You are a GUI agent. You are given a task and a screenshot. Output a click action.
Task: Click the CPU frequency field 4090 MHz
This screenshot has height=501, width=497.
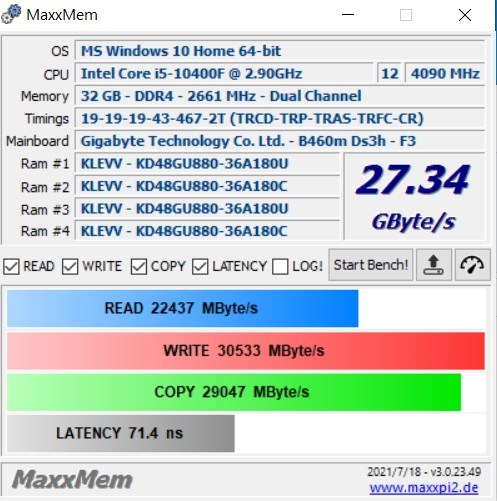445,73
